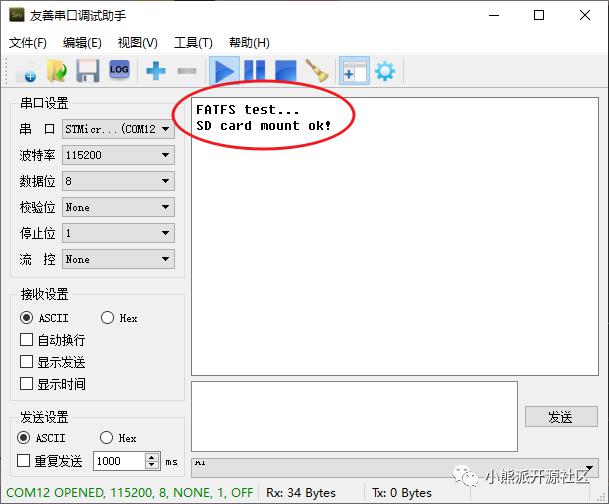The image size is (609, 504).
Task: Click the blue plus icon
Action: [156, 71]
